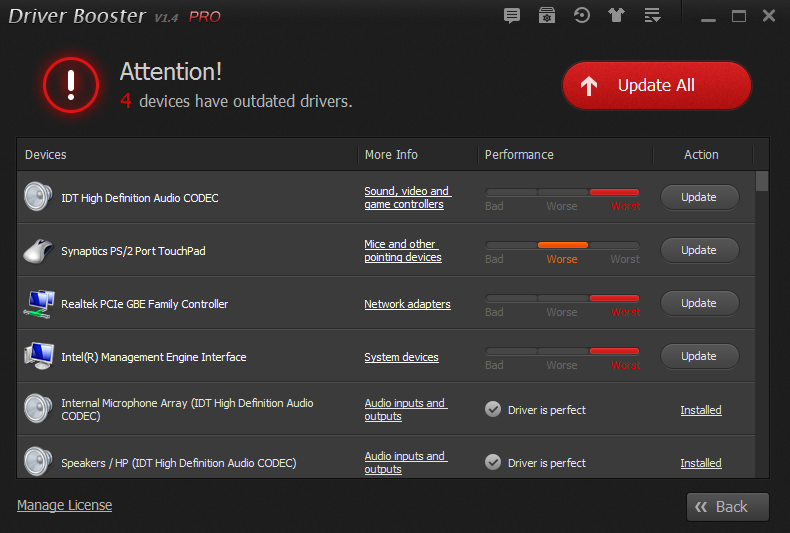This screenshot has height=533, width=790.
Task: Update the IDT High Definition Audio CODEC driver
Action: click(699, 197)
